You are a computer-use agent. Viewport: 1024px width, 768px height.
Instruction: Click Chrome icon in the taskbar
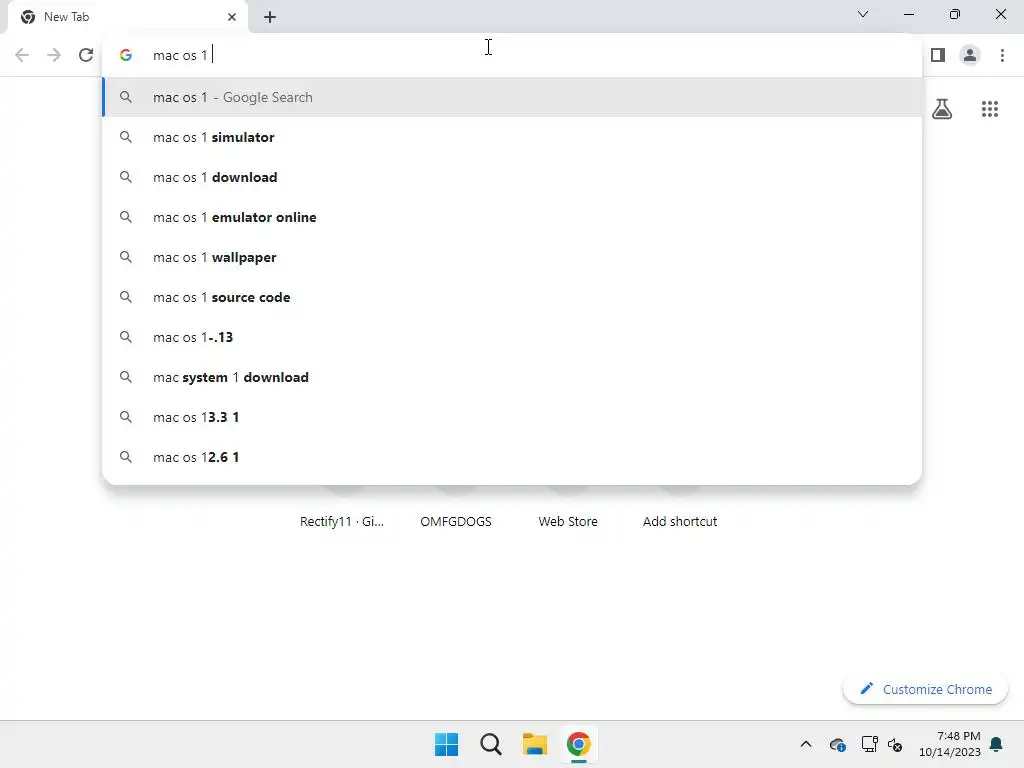pyautogui.click(x=578, y=744)
